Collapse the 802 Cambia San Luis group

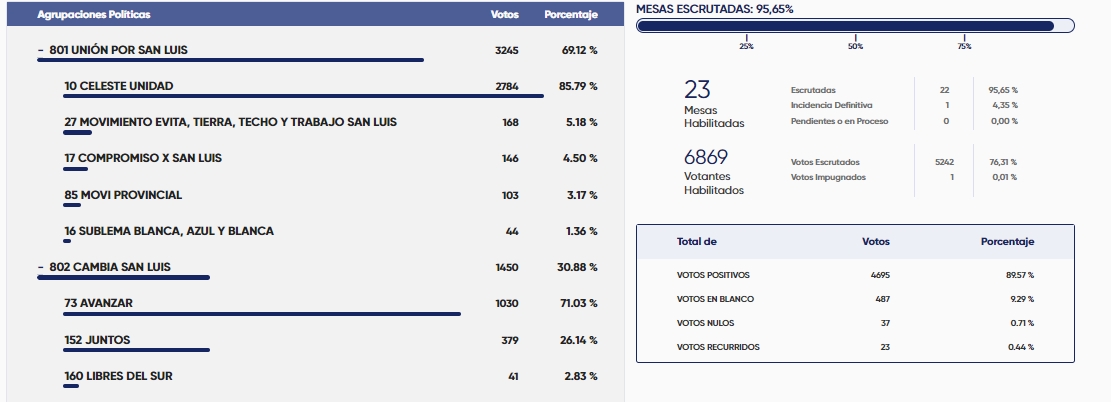coord(40,267)
